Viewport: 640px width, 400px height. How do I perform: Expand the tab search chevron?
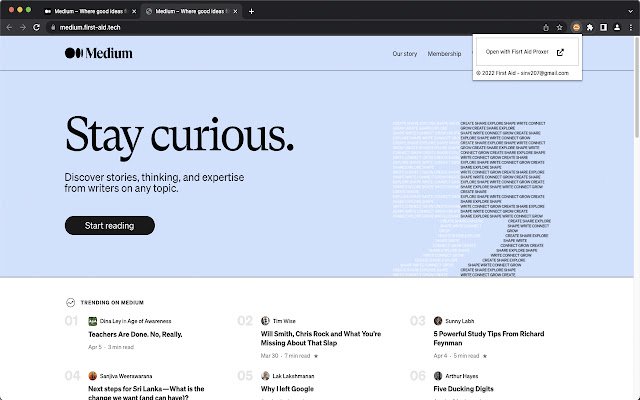pyautogui.click(x=631, y=11)
